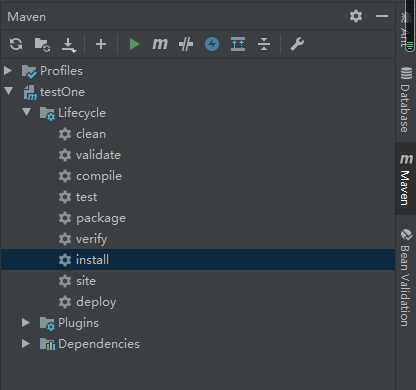This screenshot has width=416, height=390.
Task: Run Maven build with green play icon
Action: [x=134, y=44]
